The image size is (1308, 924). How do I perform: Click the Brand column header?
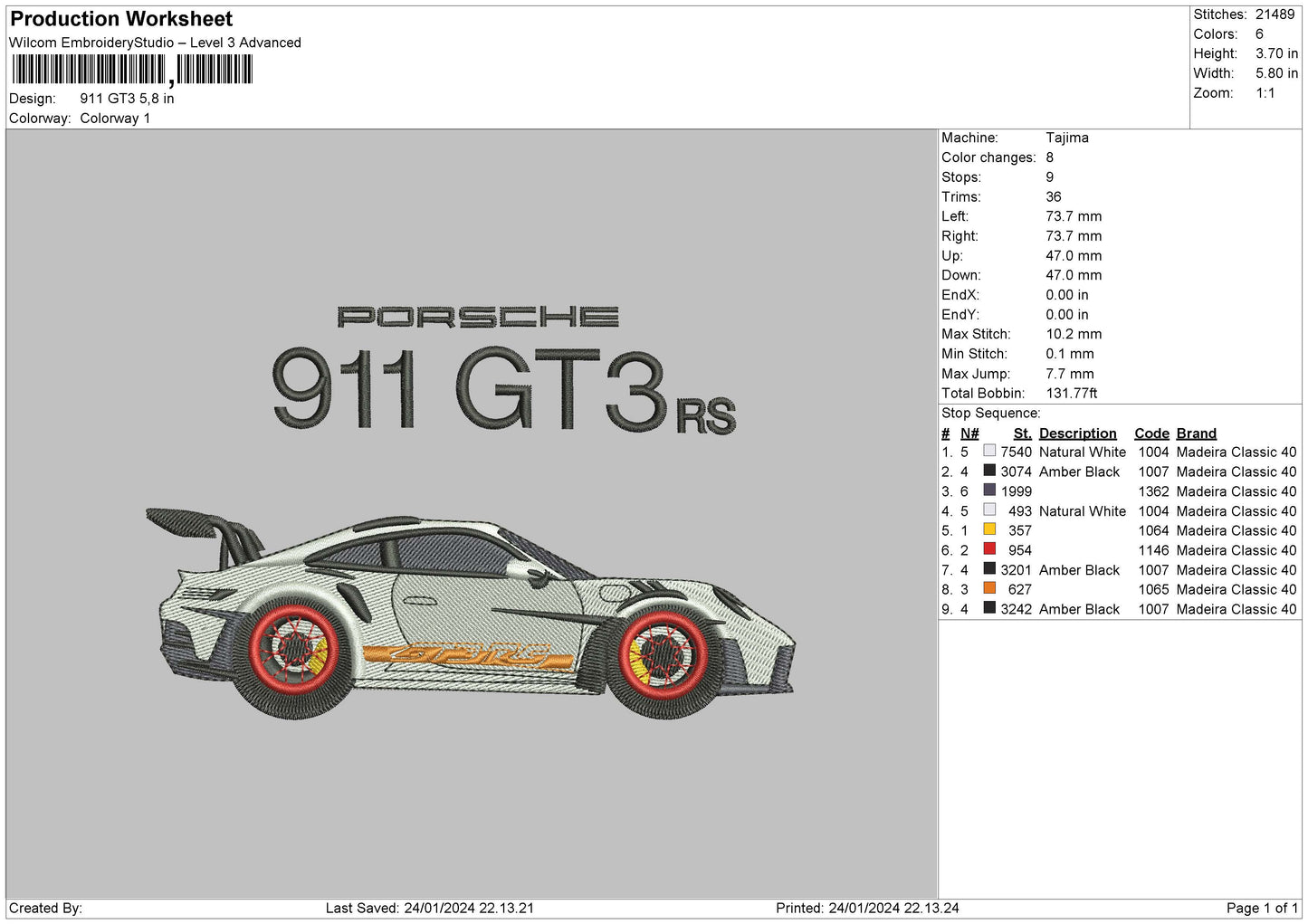pos(1197,433)
